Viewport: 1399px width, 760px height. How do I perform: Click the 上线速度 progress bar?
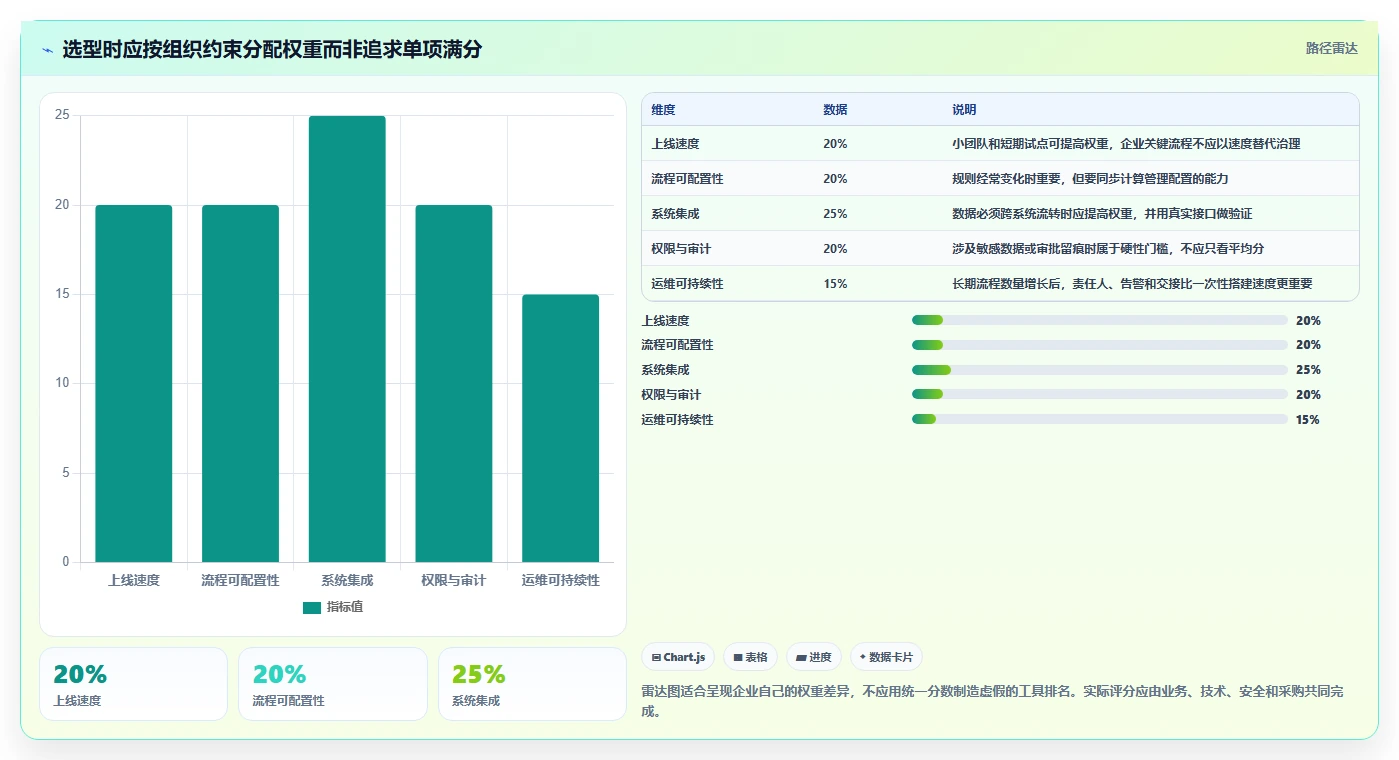tap(1100, 320)
